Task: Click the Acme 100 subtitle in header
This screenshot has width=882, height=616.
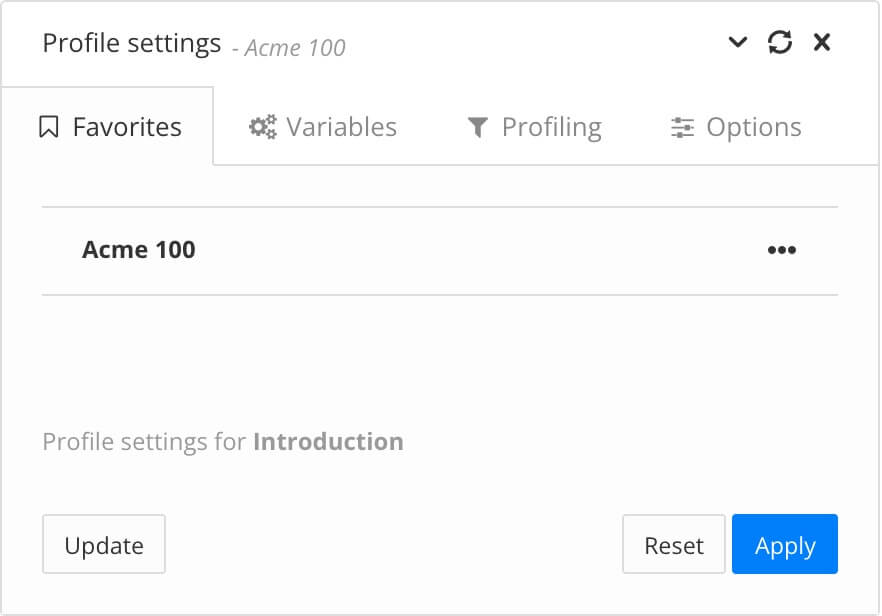Action: [294, 48]
